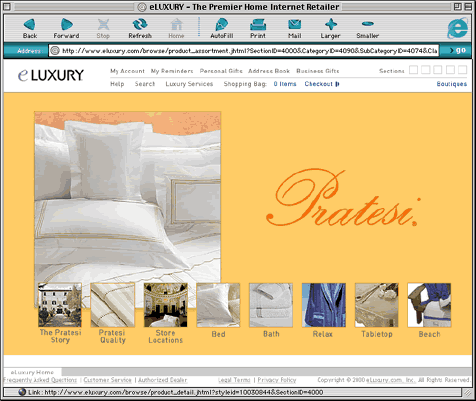476x401 pixels.
Task: Click the Beach text label
Action: point(429,334)
